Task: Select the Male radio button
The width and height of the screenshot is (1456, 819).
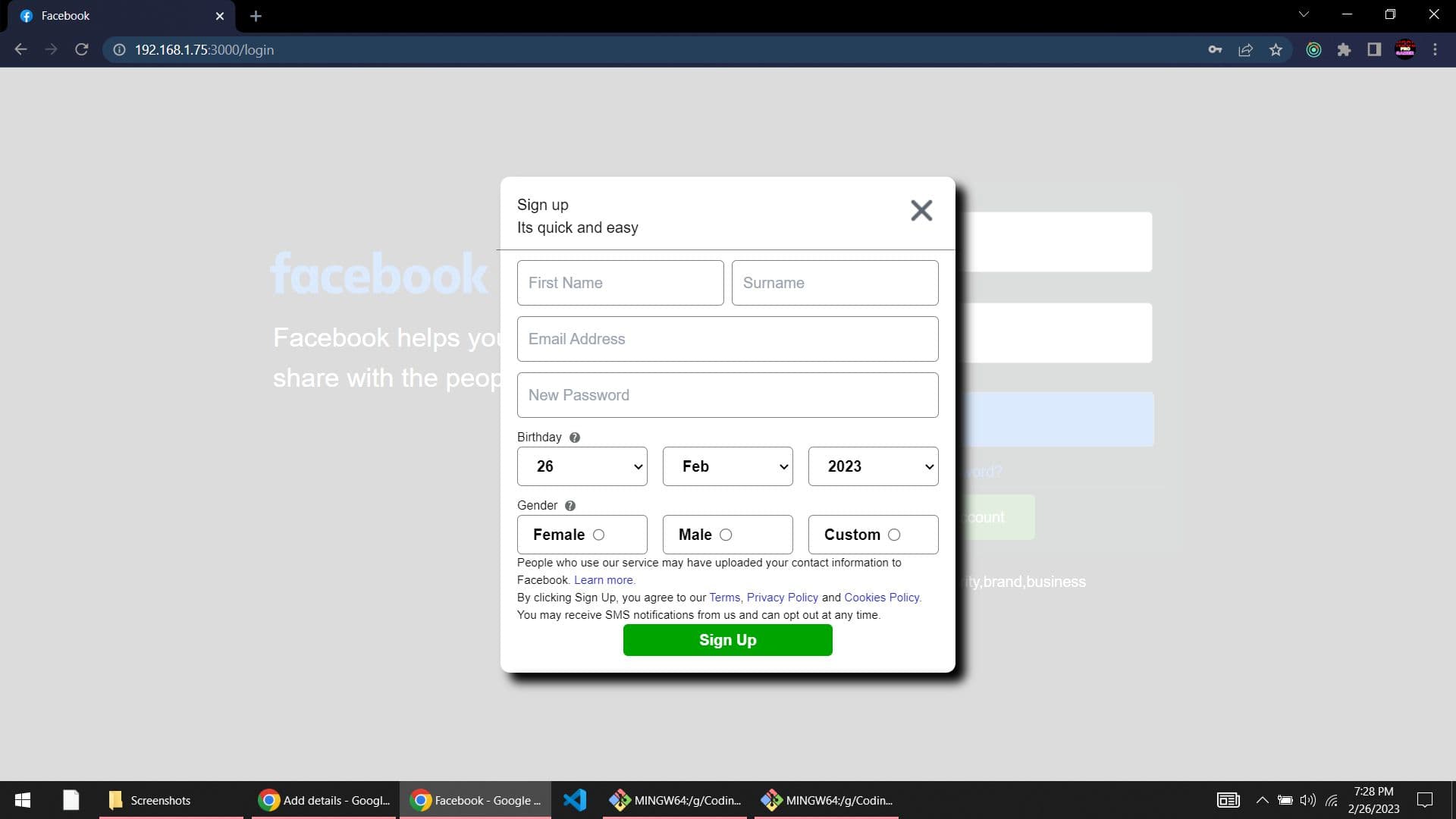Action: 726,535
